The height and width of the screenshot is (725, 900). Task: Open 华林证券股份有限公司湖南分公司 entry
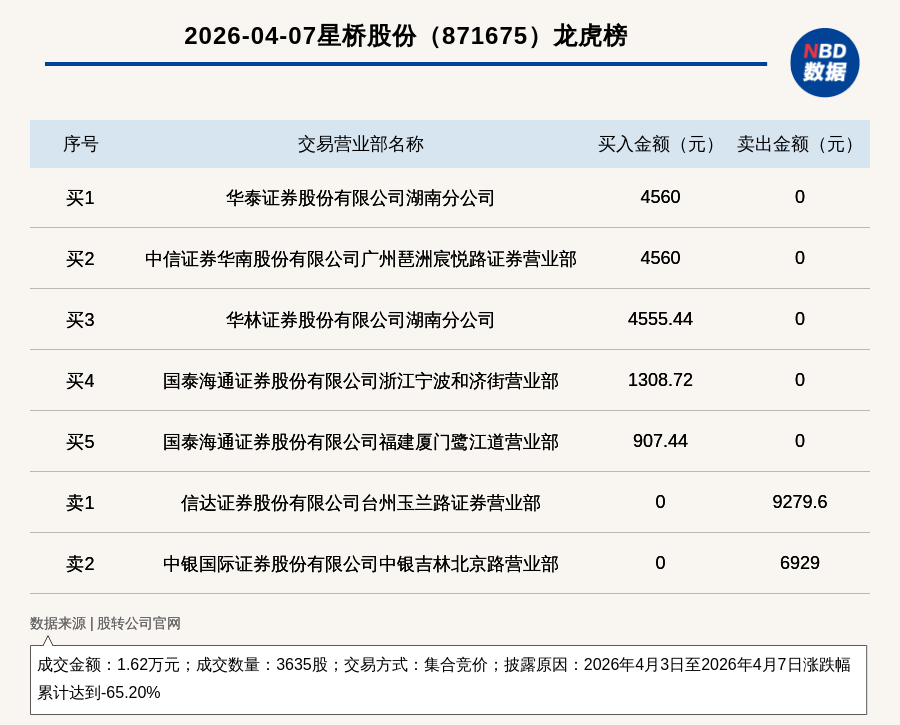point(360,320)
